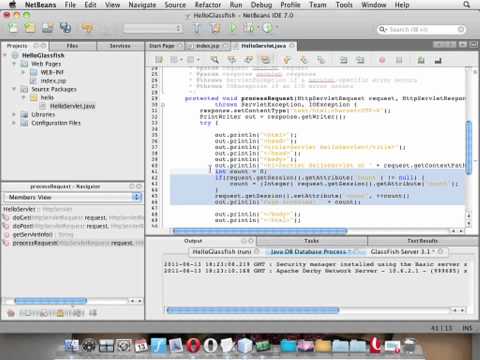Select doPost method in Navigator

(73, 226)
